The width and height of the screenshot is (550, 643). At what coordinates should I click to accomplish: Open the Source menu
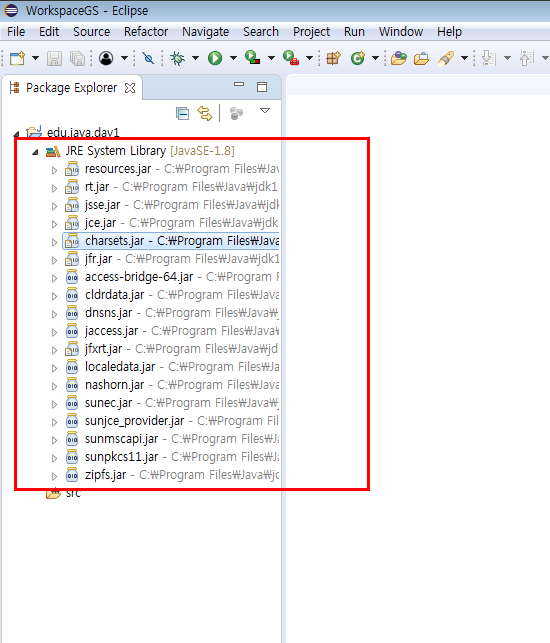tap(91, 32)
